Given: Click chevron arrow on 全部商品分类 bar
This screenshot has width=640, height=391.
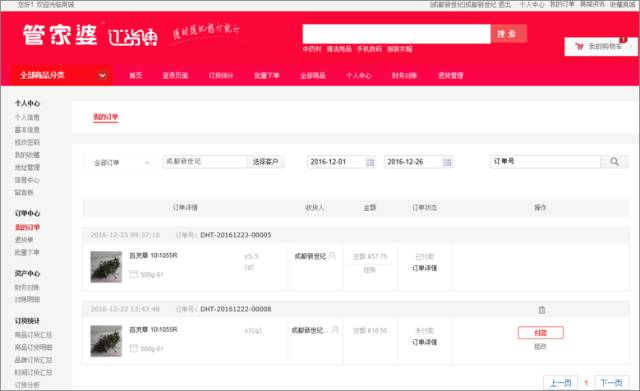Looking at the screenshot, I should (102, 75).
